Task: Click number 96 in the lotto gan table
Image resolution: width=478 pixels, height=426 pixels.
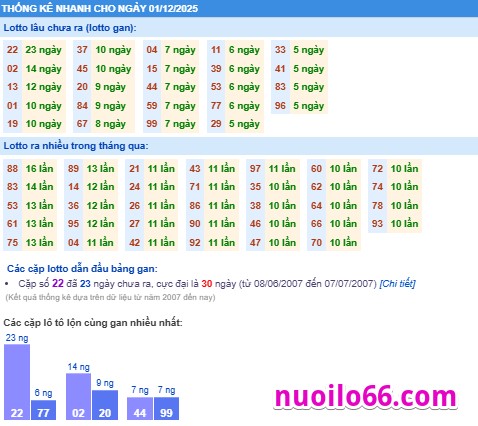Action: [280, 106]
